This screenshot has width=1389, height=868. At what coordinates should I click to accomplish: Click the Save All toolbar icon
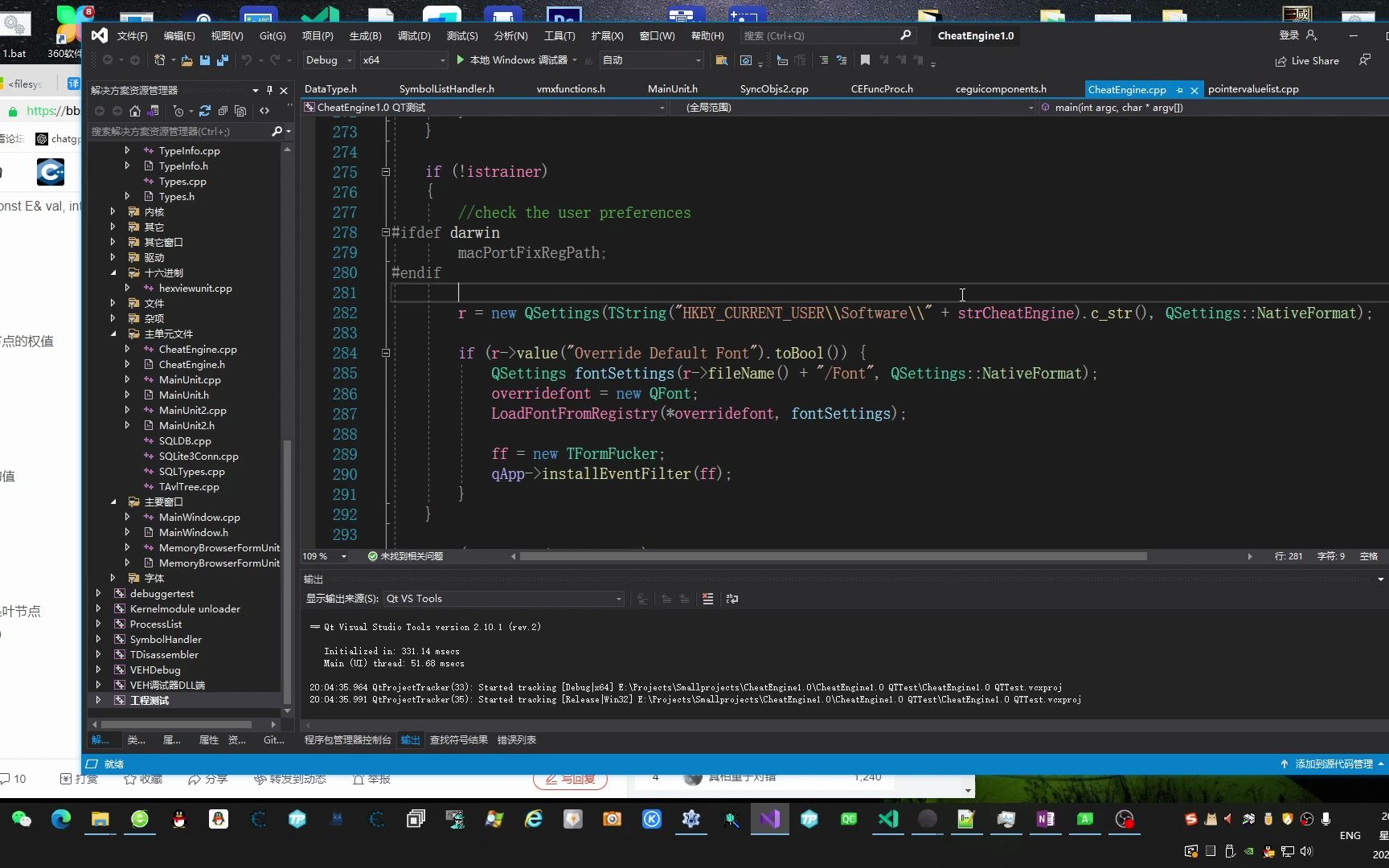click(x=223, y=60)
